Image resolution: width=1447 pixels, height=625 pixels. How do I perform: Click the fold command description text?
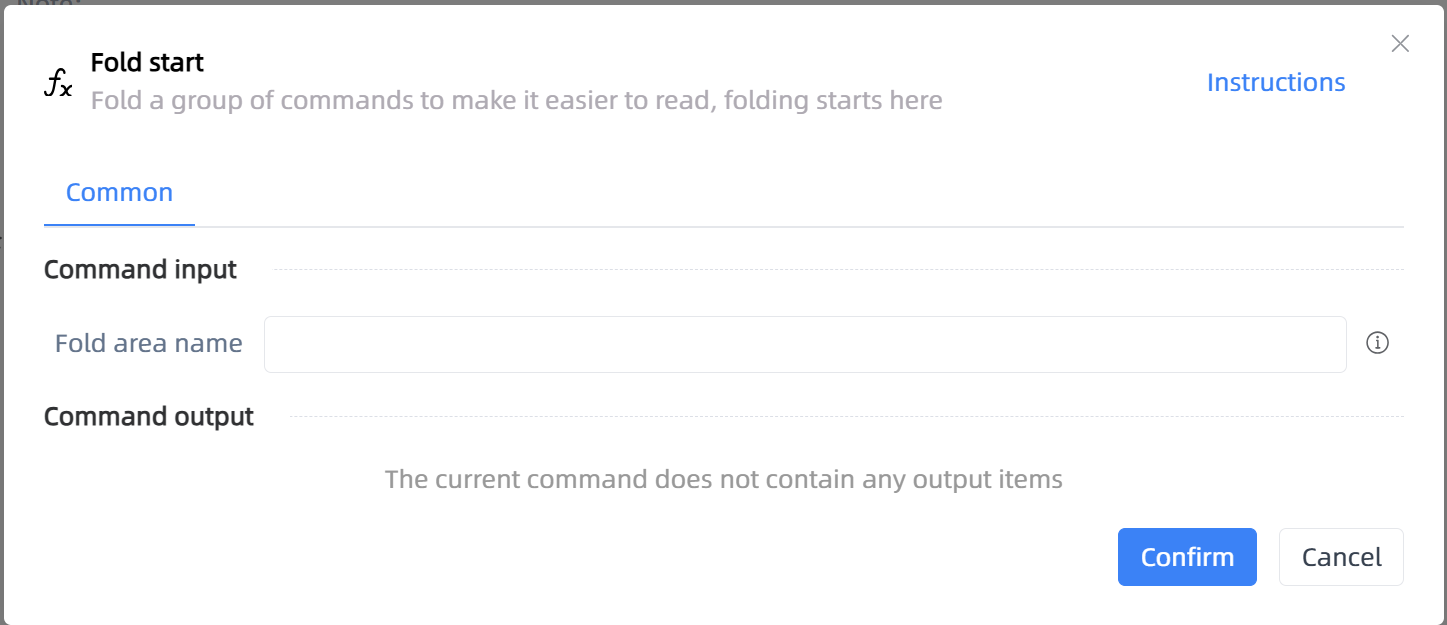pos(516,100)
